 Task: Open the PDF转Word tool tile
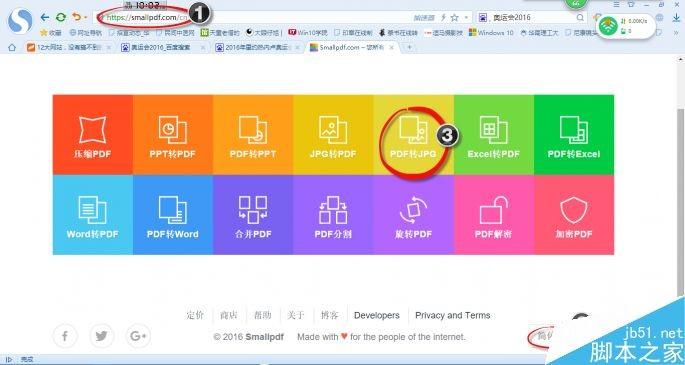173,215
